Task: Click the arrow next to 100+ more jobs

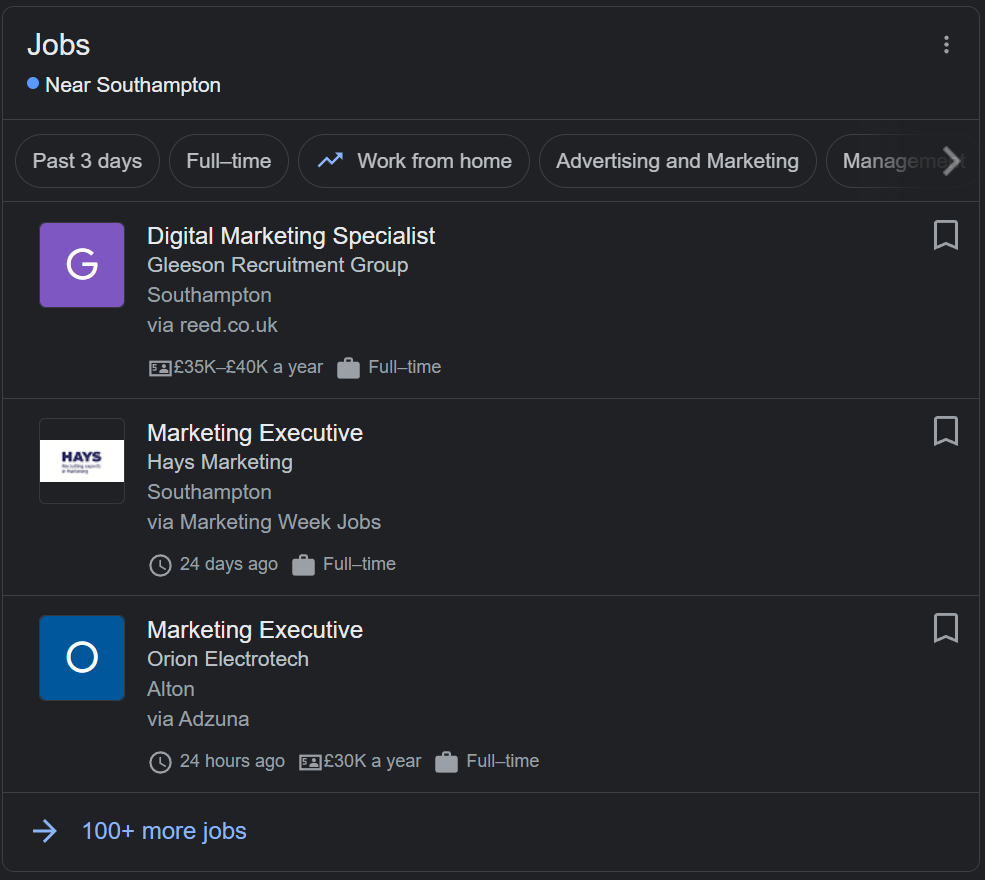Action: [45, 831]
